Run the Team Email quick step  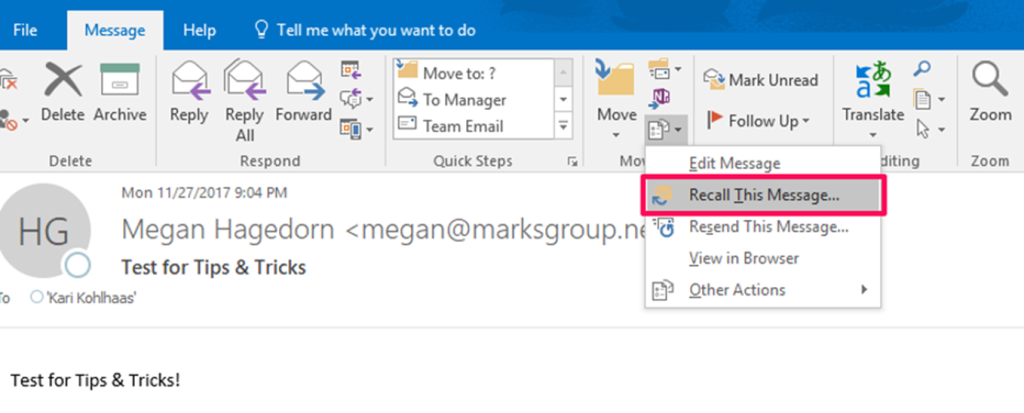click(x=474, y=125)
